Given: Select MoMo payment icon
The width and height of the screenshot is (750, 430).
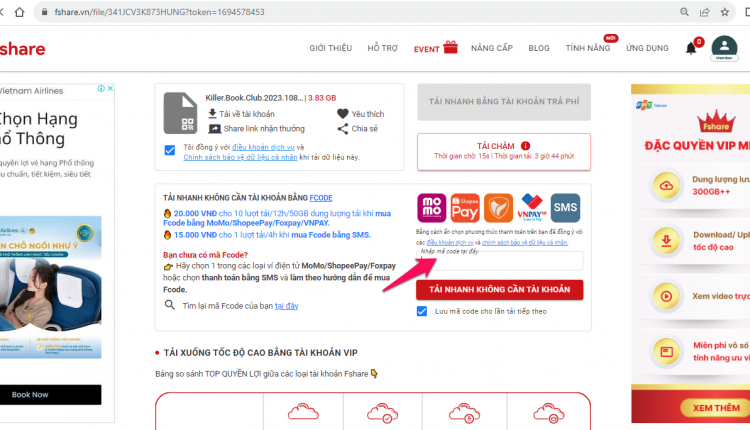Looking at the screenshot, I should (431, 208).
